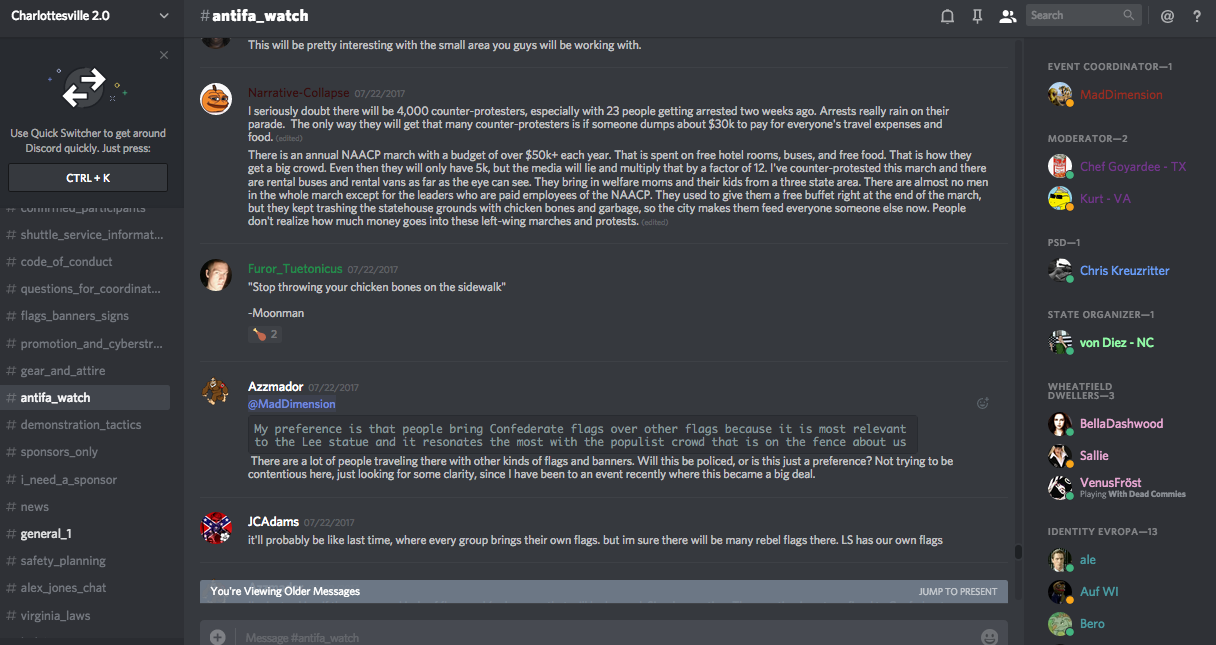Click the @MadDimension mention link
1216x645 pixels.
click(291, 404)
